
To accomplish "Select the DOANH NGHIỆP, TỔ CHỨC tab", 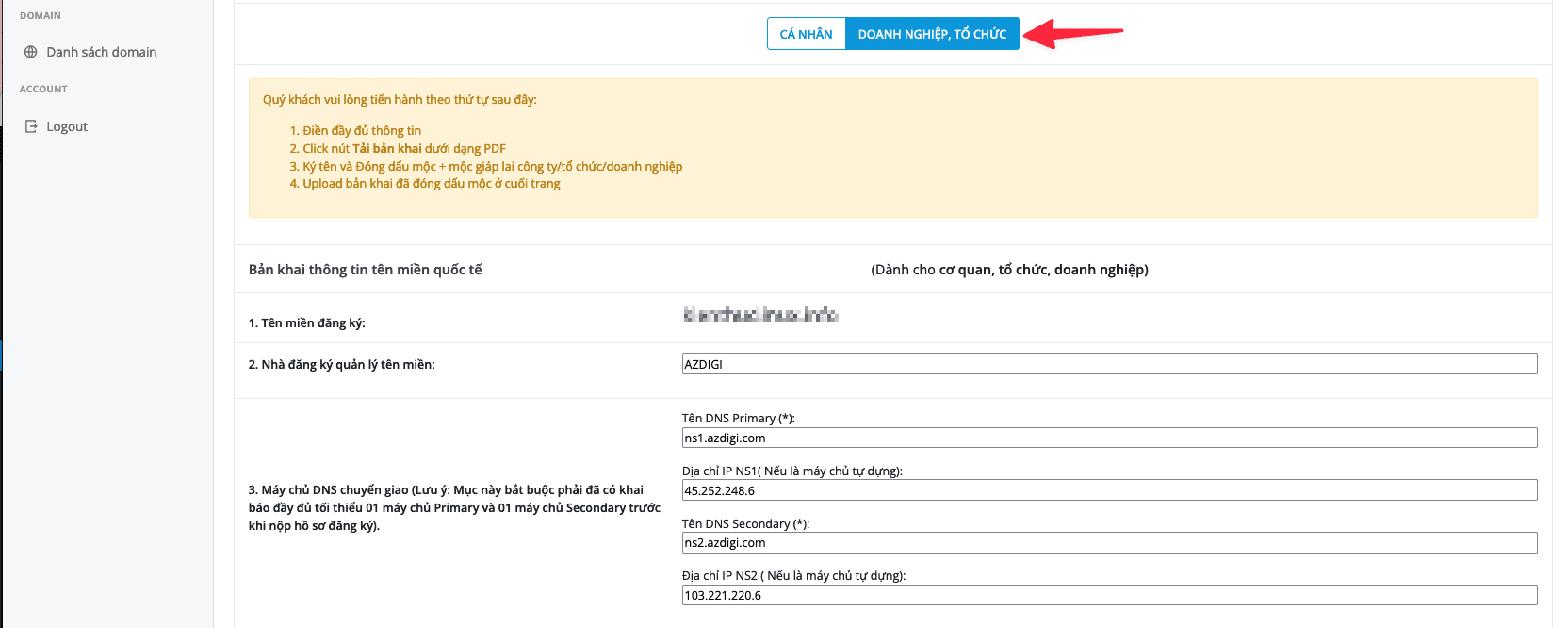I will (931, 34).
